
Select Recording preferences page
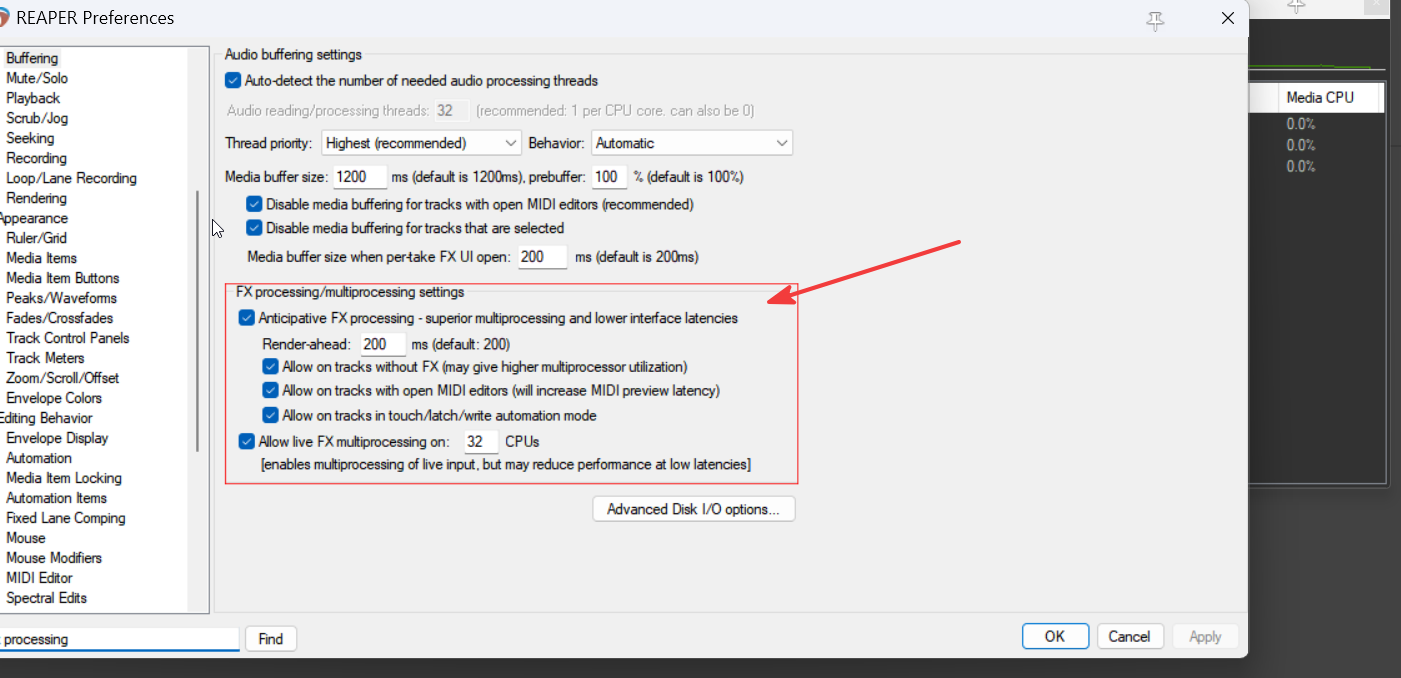36,158
